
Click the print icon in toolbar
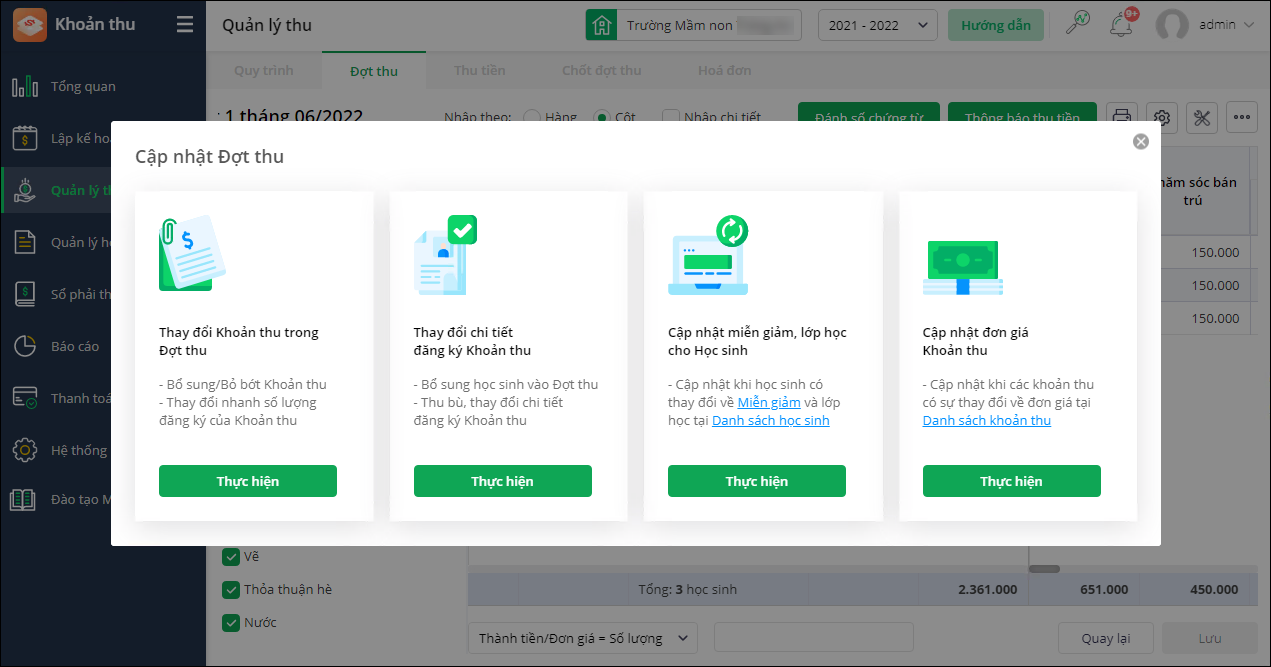pyautogui.click(x=1123, y=118)
